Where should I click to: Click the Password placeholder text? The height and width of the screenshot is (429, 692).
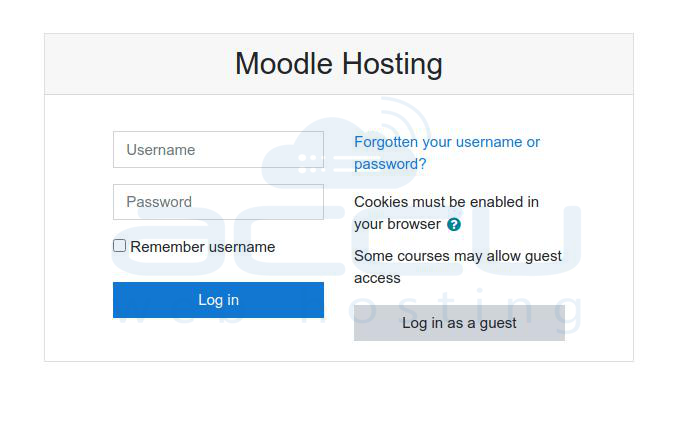[159, 202]
